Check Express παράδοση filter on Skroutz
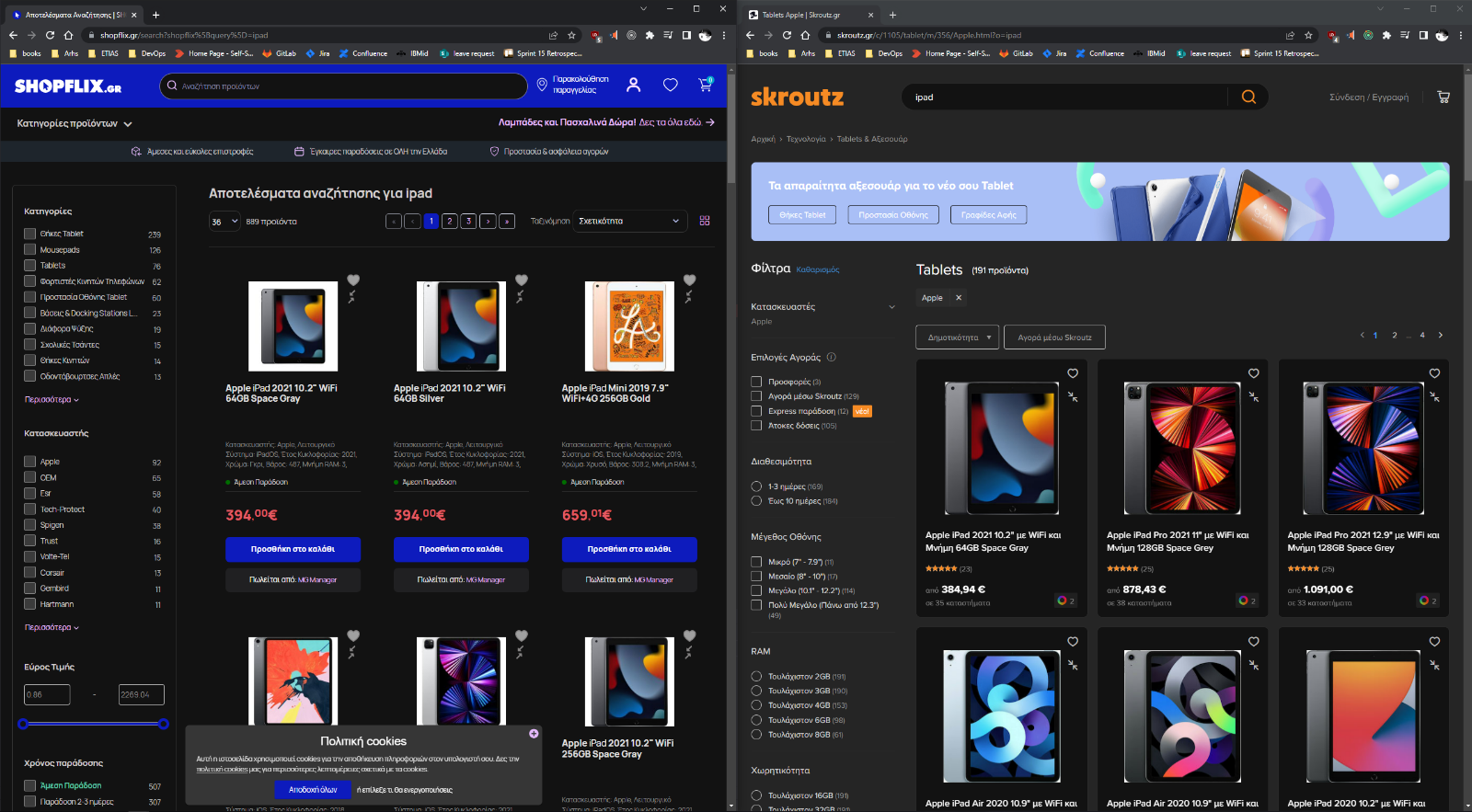The image size is (1472, 812). [756, 411]
